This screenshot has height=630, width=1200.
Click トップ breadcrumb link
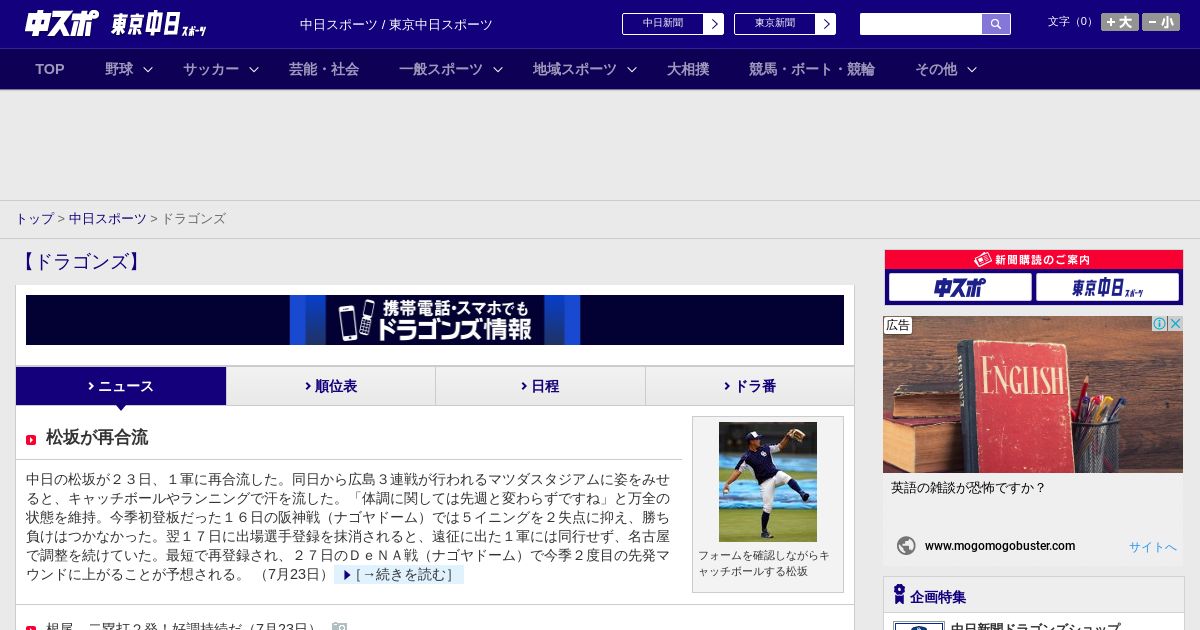point(34,219)
